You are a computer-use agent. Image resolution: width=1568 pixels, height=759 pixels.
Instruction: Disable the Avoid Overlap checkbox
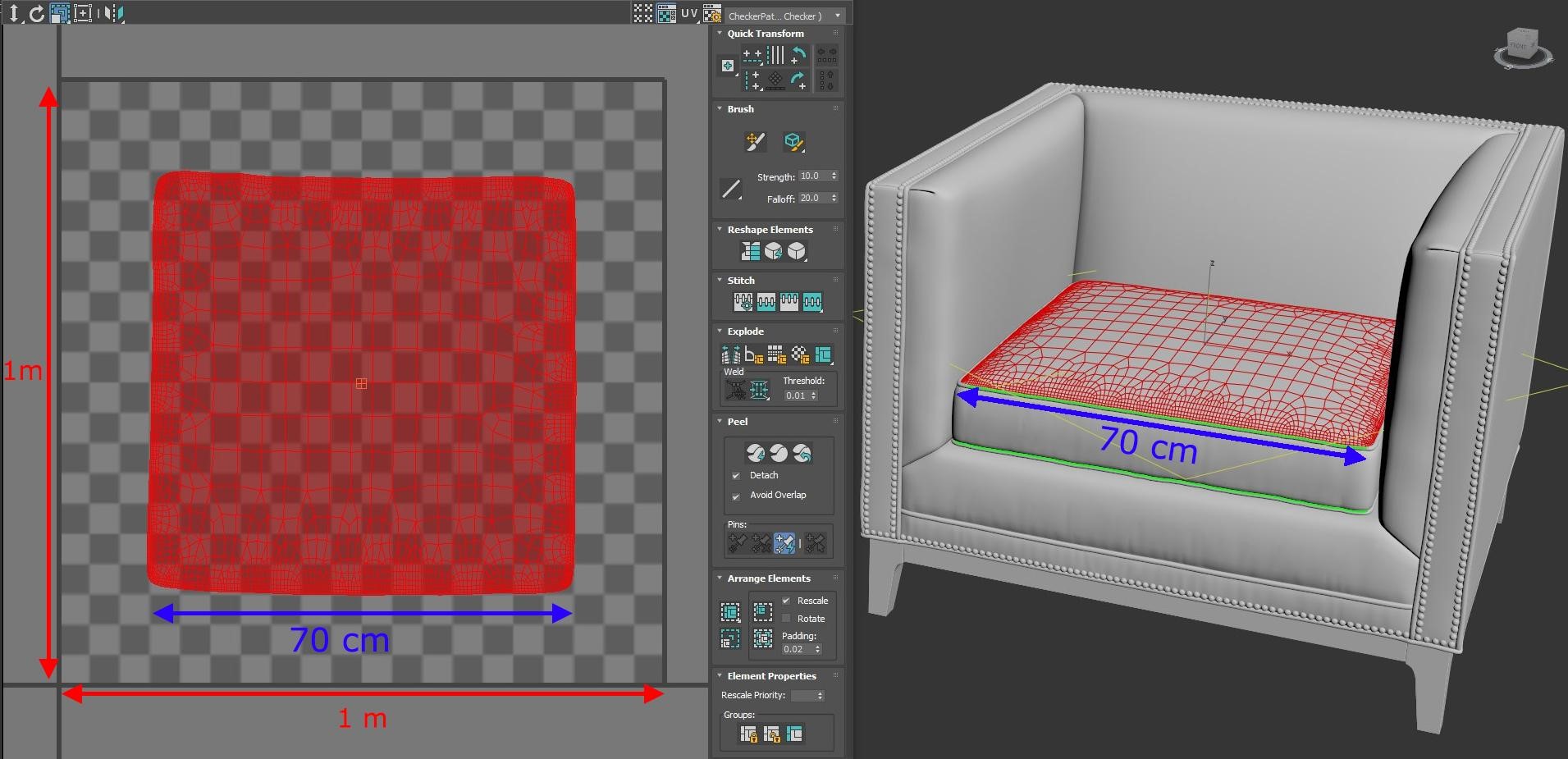(737, 496)
